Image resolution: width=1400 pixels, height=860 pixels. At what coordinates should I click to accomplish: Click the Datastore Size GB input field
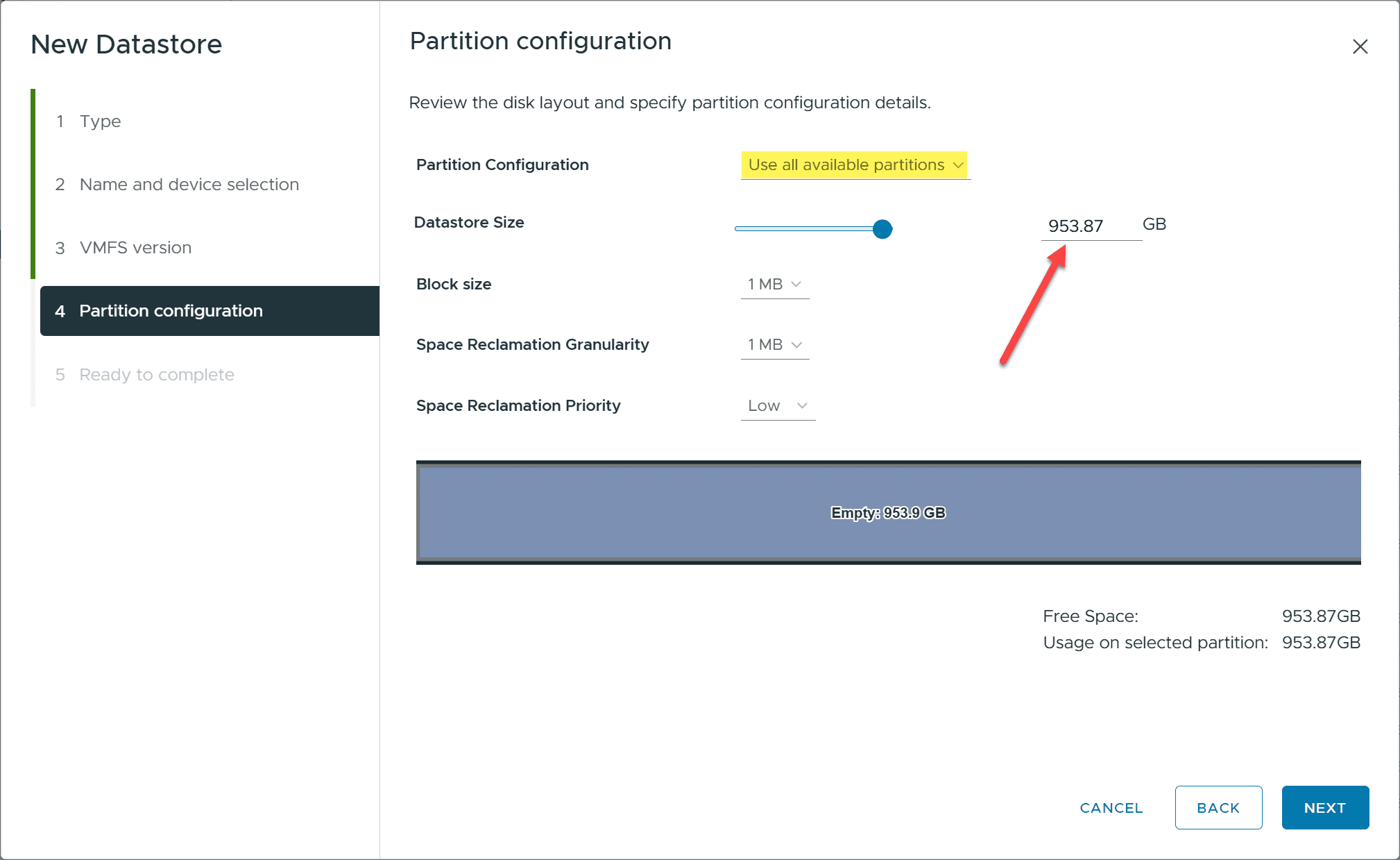pyautogui.click(x=1091, y=226)
